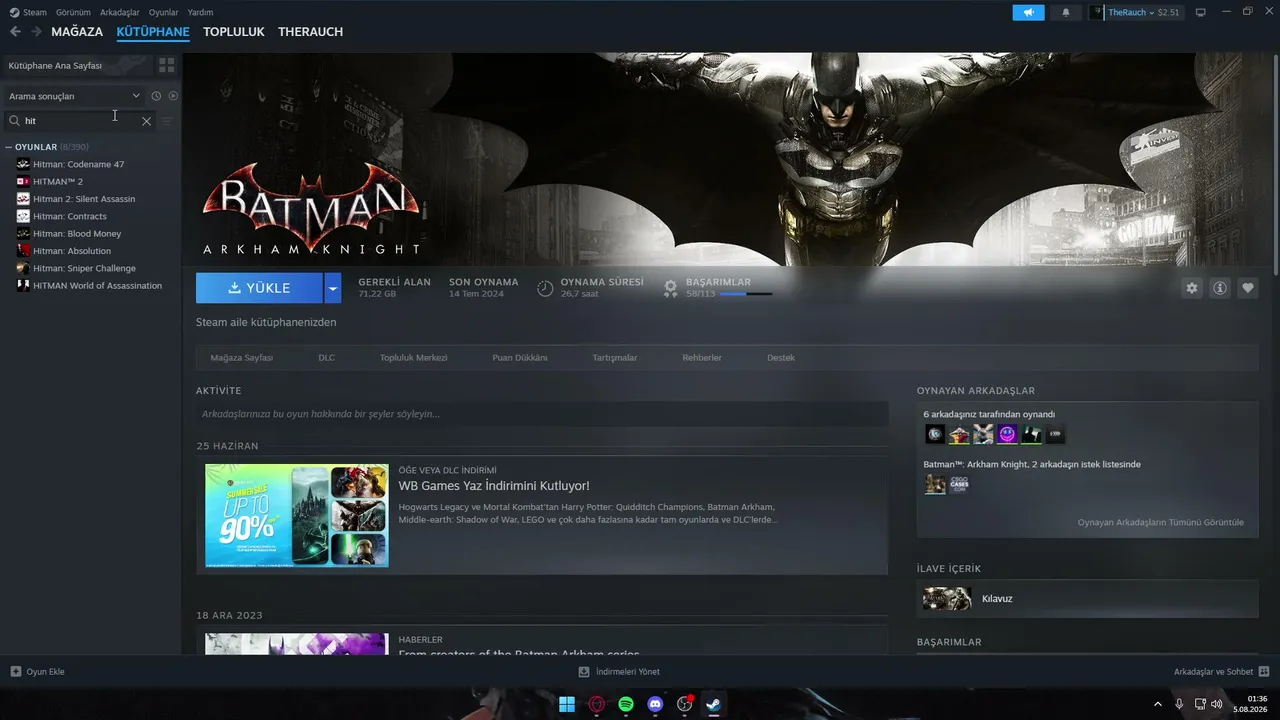The width and height of the screenshot is (1280, 720).
Task: Open Hitman: Codename 47 game icon
Action: coord(23,164)
